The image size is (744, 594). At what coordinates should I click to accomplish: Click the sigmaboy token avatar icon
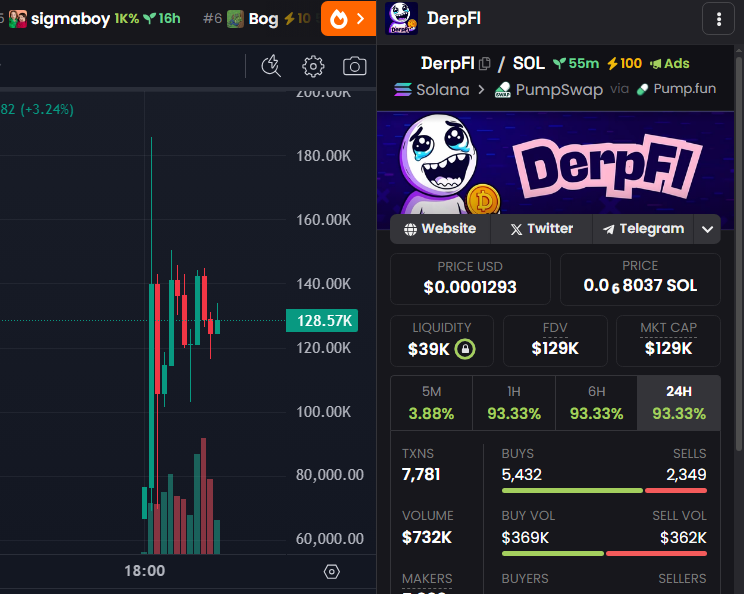18,19
